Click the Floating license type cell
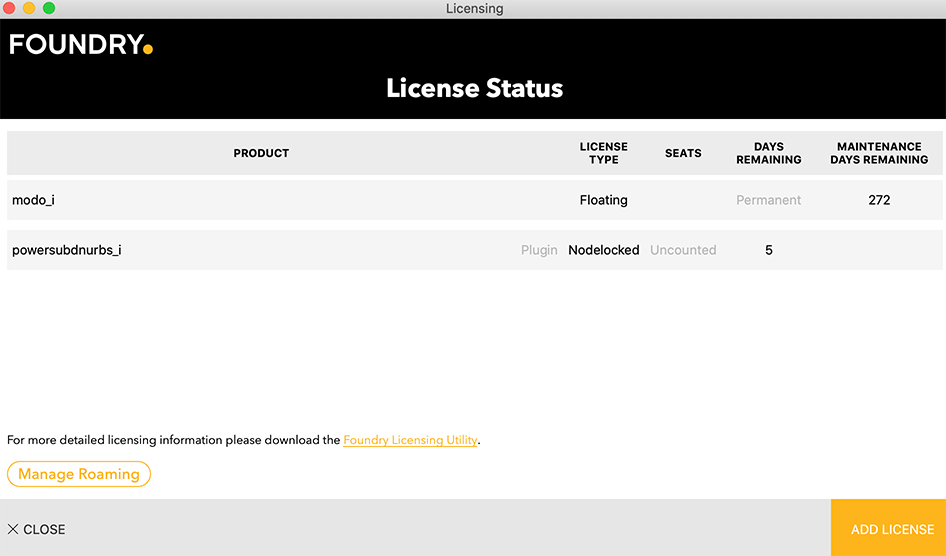This screenshot has height=556, width=946. (603, 200)
